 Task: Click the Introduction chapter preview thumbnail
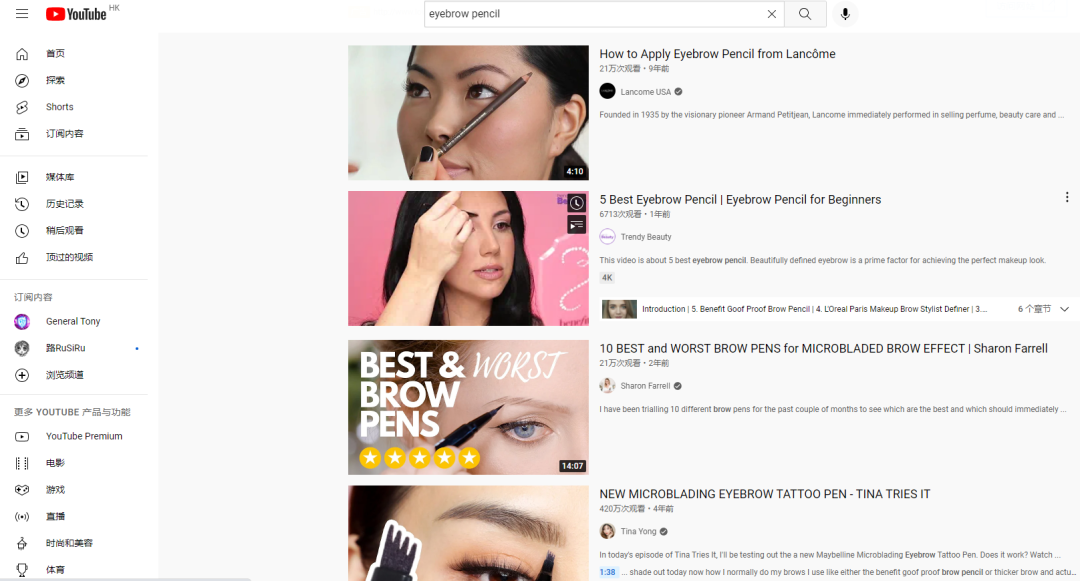619,309
